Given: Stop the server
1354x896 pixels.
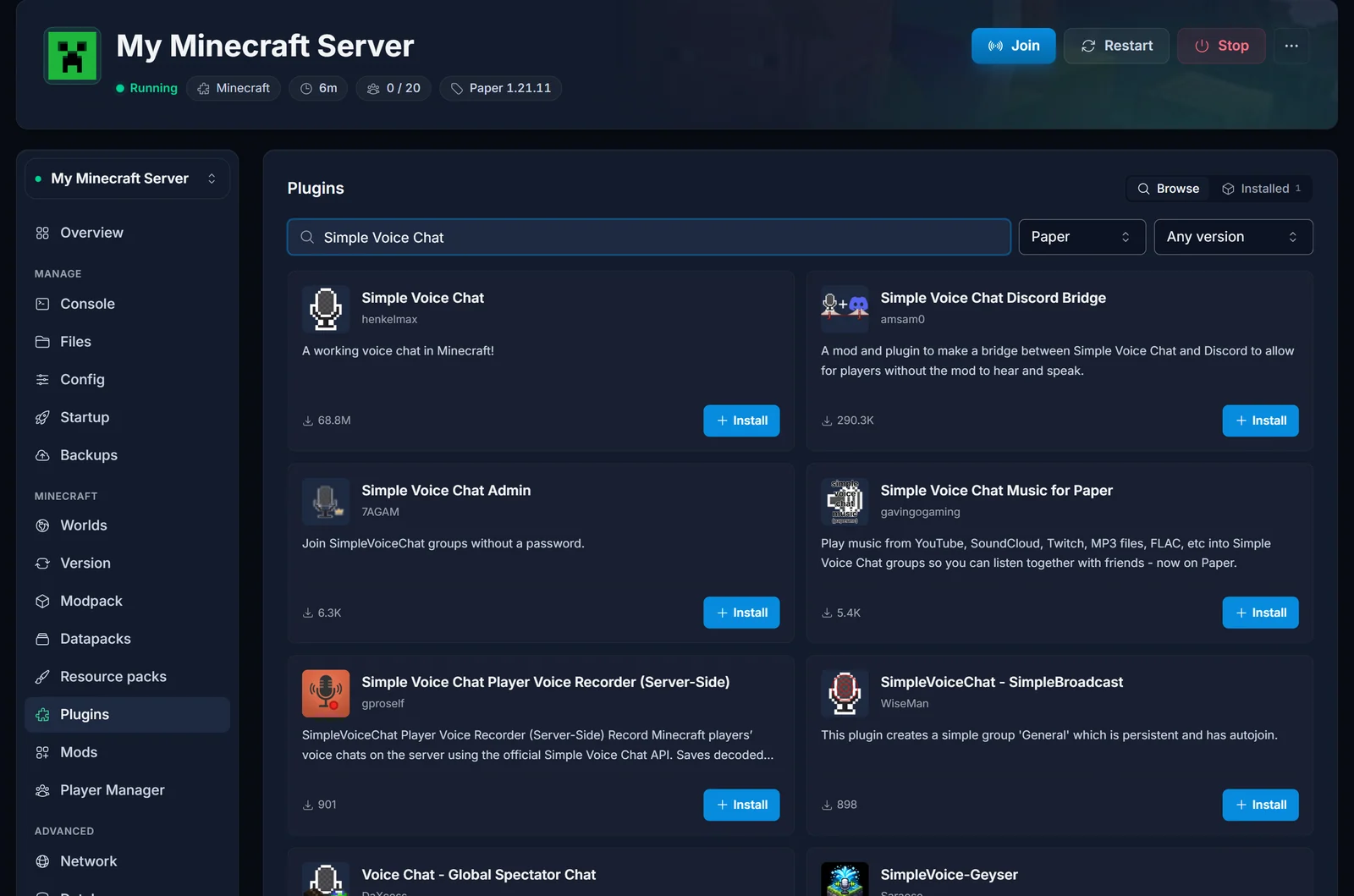Looking at the screenshot, I should pyautogui.click(x=1221, y=46).
